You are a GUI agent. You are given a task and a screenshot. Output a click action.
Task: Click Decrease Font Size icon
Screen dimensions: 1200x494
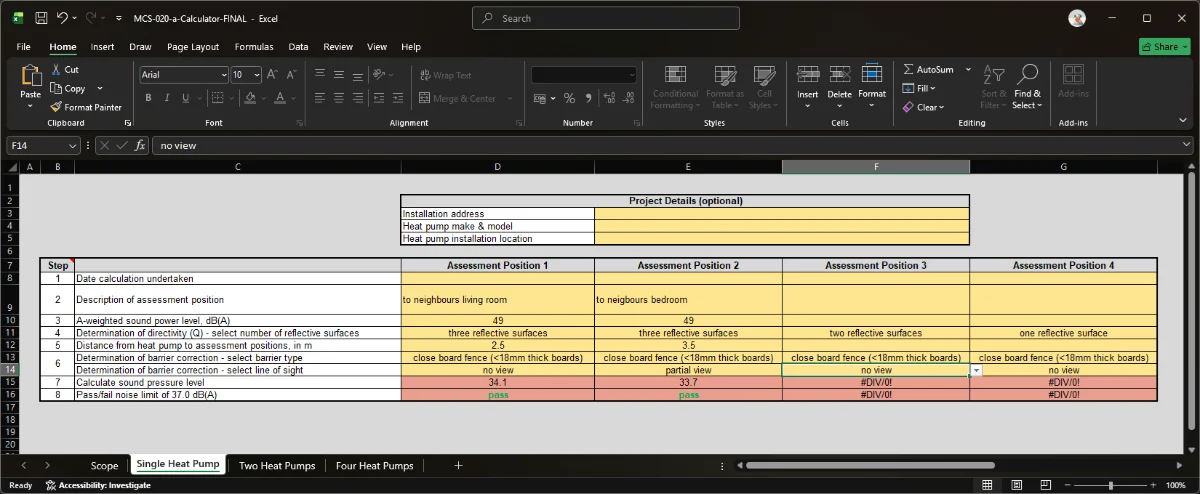point(291,75)
